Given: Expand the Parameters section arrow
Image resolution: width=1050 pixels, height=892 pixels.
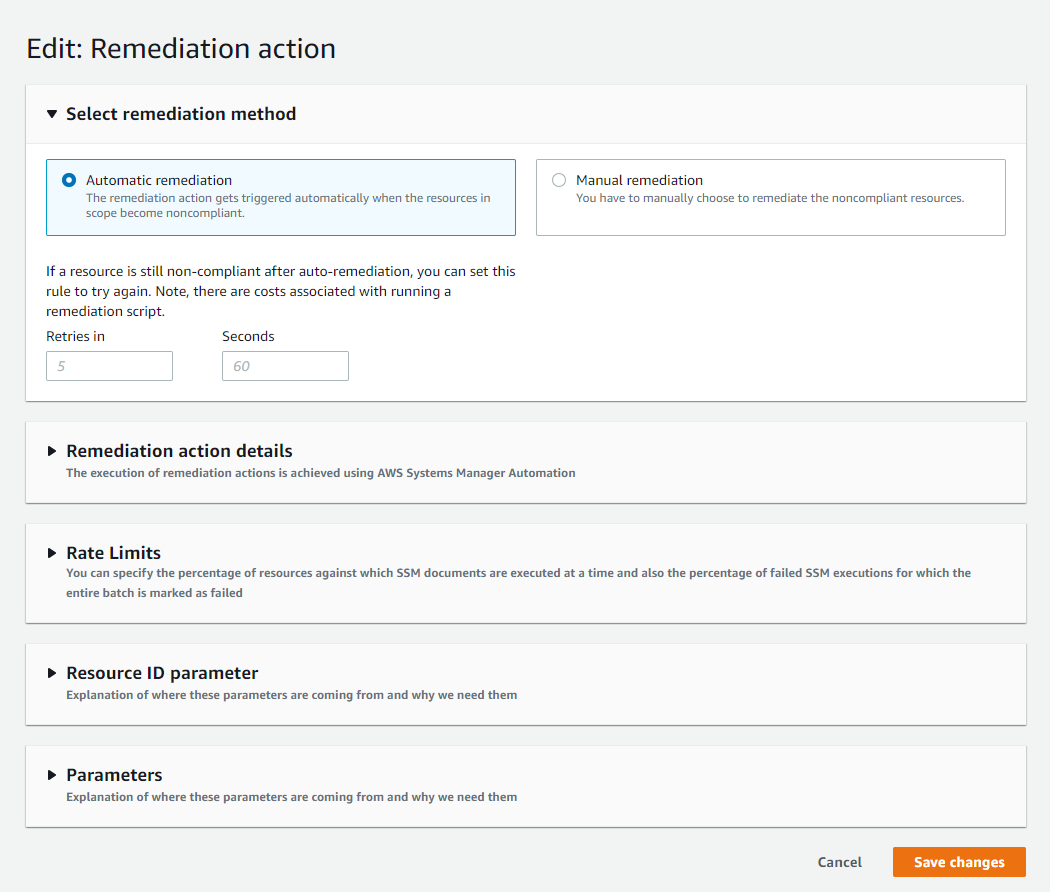Looking at the screenshot, I should 52,775.
